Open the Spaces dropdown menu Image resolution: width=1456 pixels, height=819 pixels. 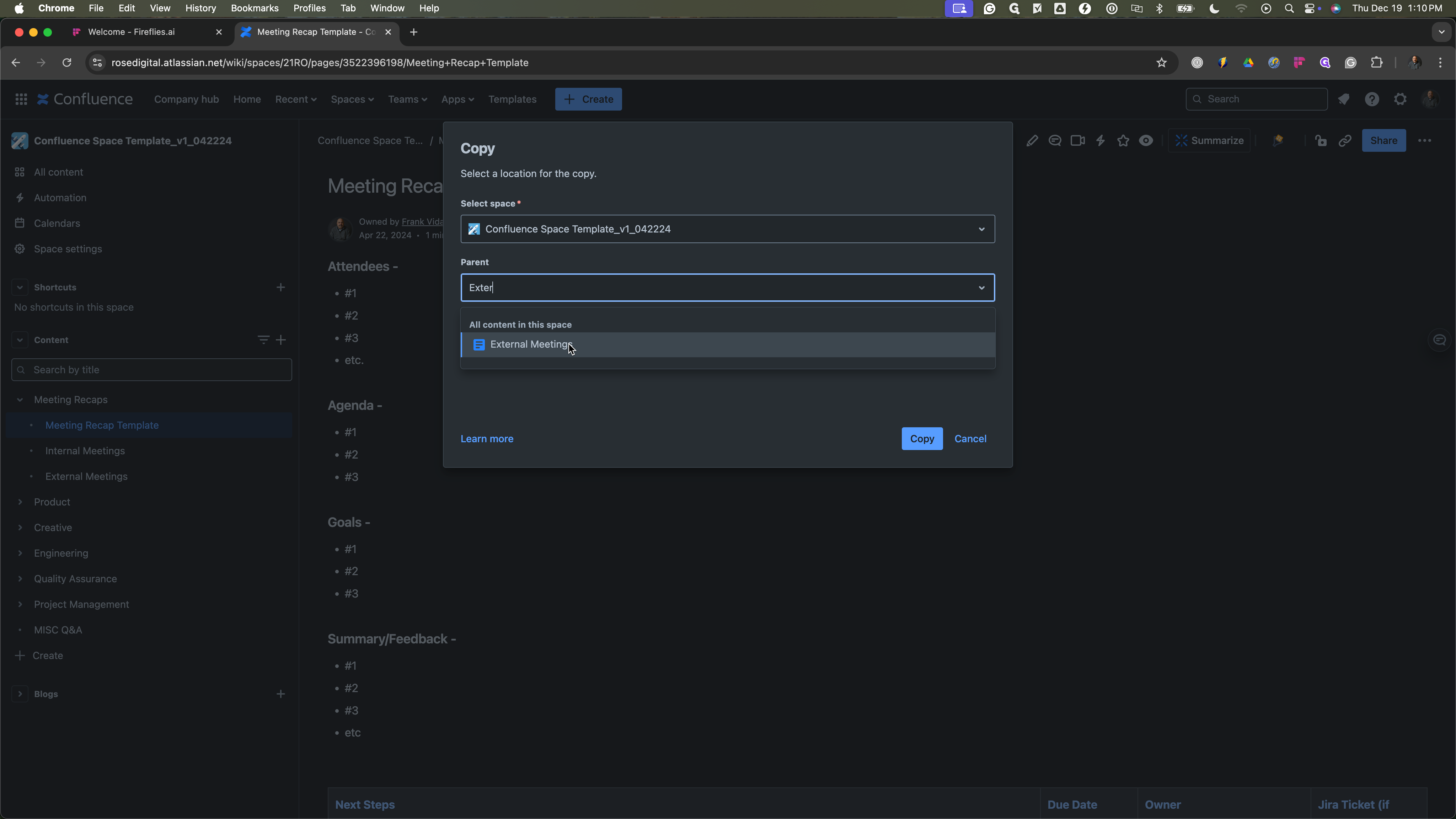point(352,100)
